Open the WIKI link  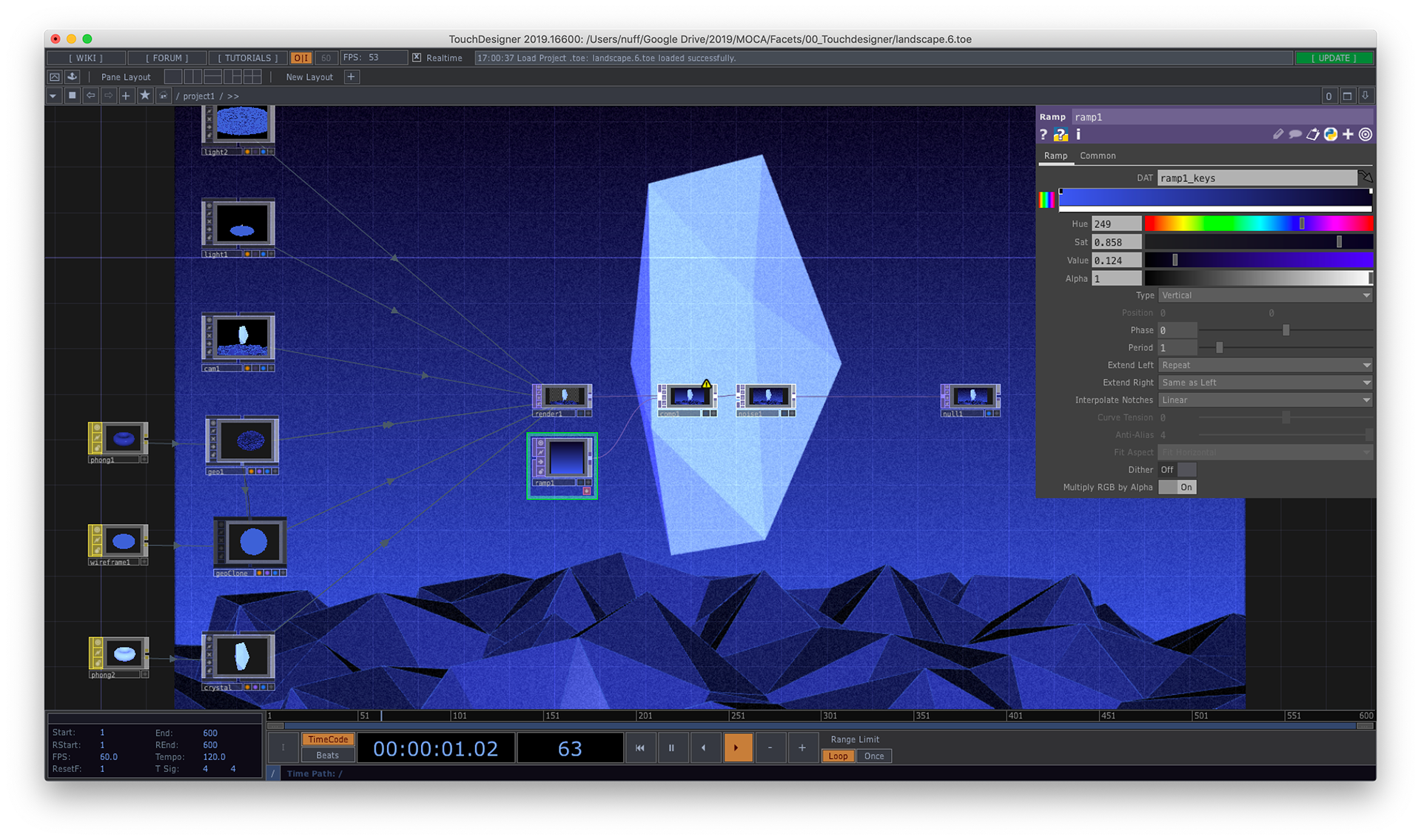(86, 58)
